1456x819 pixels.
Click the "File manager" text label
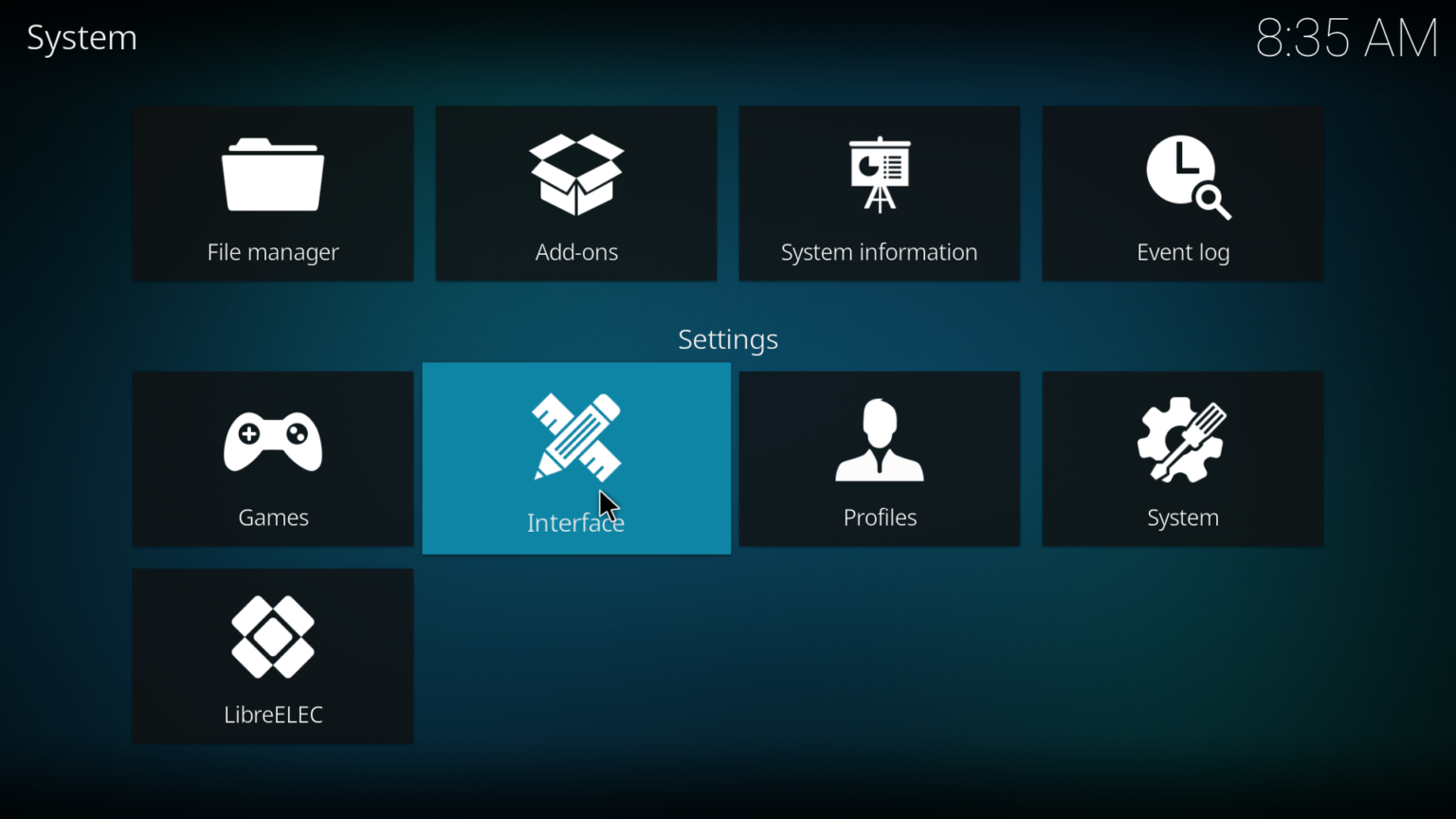(x=273, y=252)
